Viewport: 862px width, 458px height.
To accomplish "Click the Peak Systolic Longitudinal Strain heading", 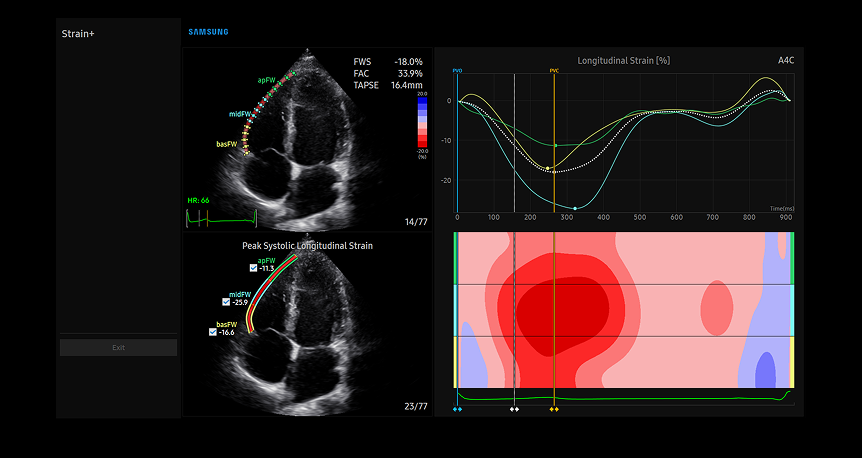I will coord(307,246).
